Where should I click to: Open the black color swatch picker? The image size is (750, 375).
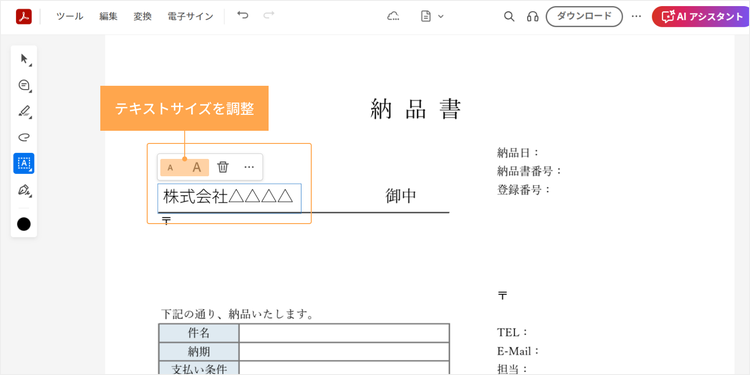coord(24,224)
